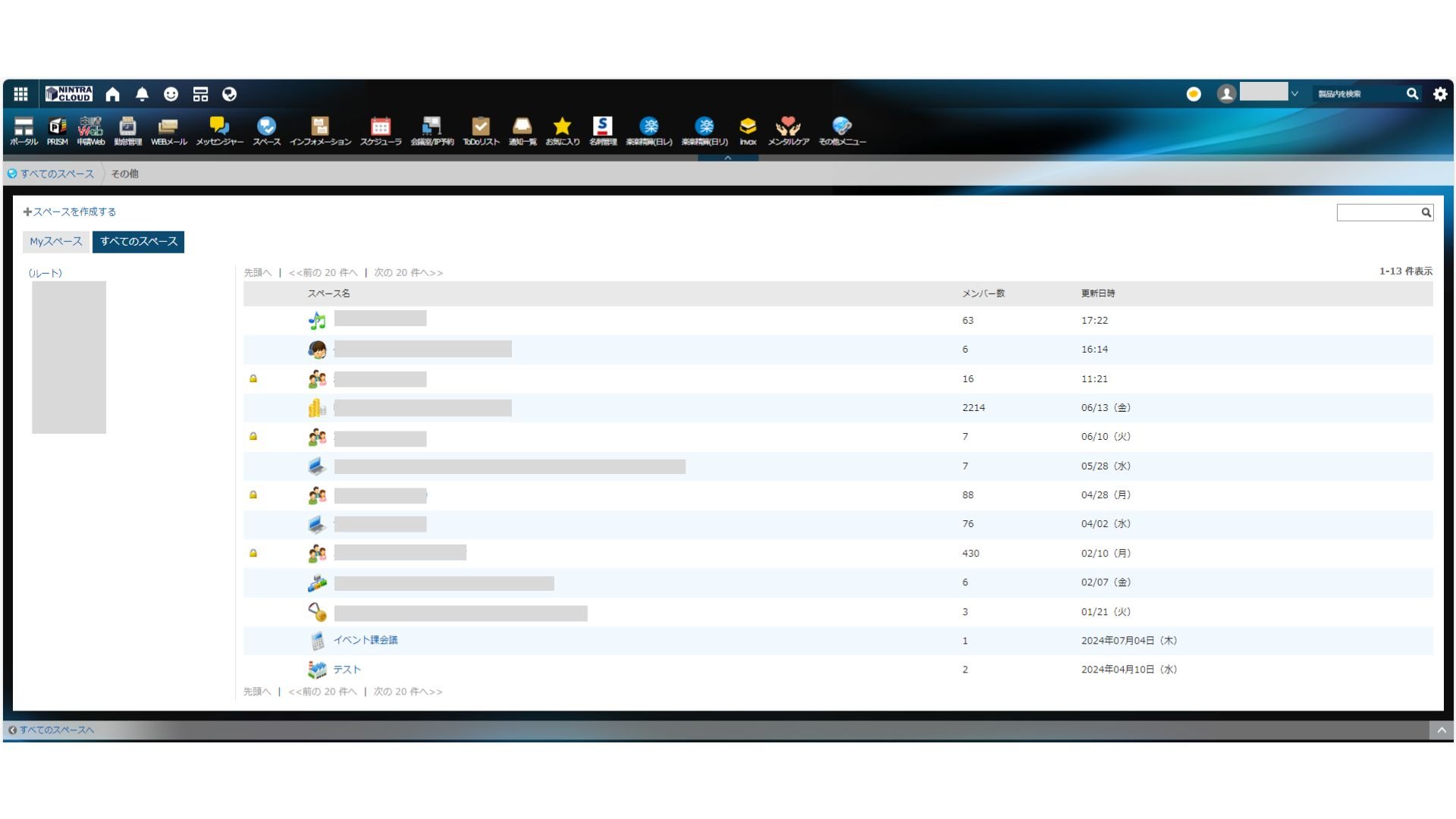Switch to the Myスペース tab
Image resolution: width=1456 pixels, height=819 pixels.
click(x=56, y=242)
